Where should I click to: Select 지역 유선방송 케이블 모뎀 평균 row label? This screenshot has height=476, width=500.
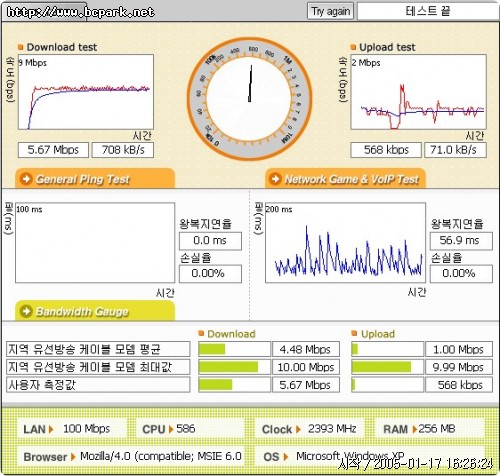[x=98, y=349]
